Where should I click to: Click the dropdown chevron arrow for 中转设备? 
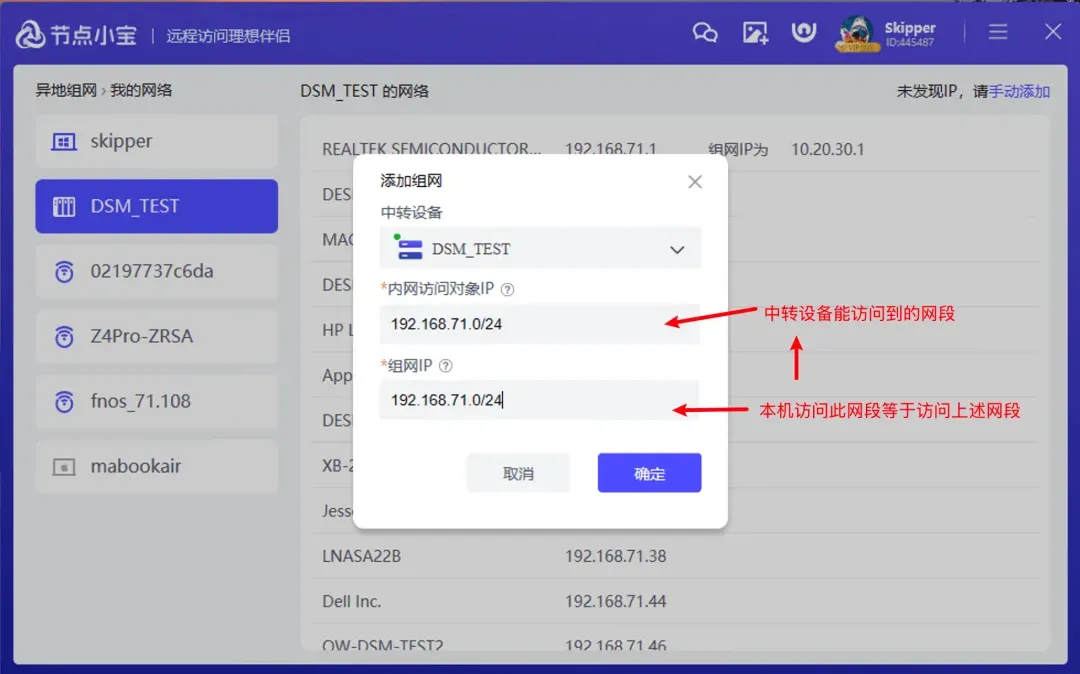point(677,250)
